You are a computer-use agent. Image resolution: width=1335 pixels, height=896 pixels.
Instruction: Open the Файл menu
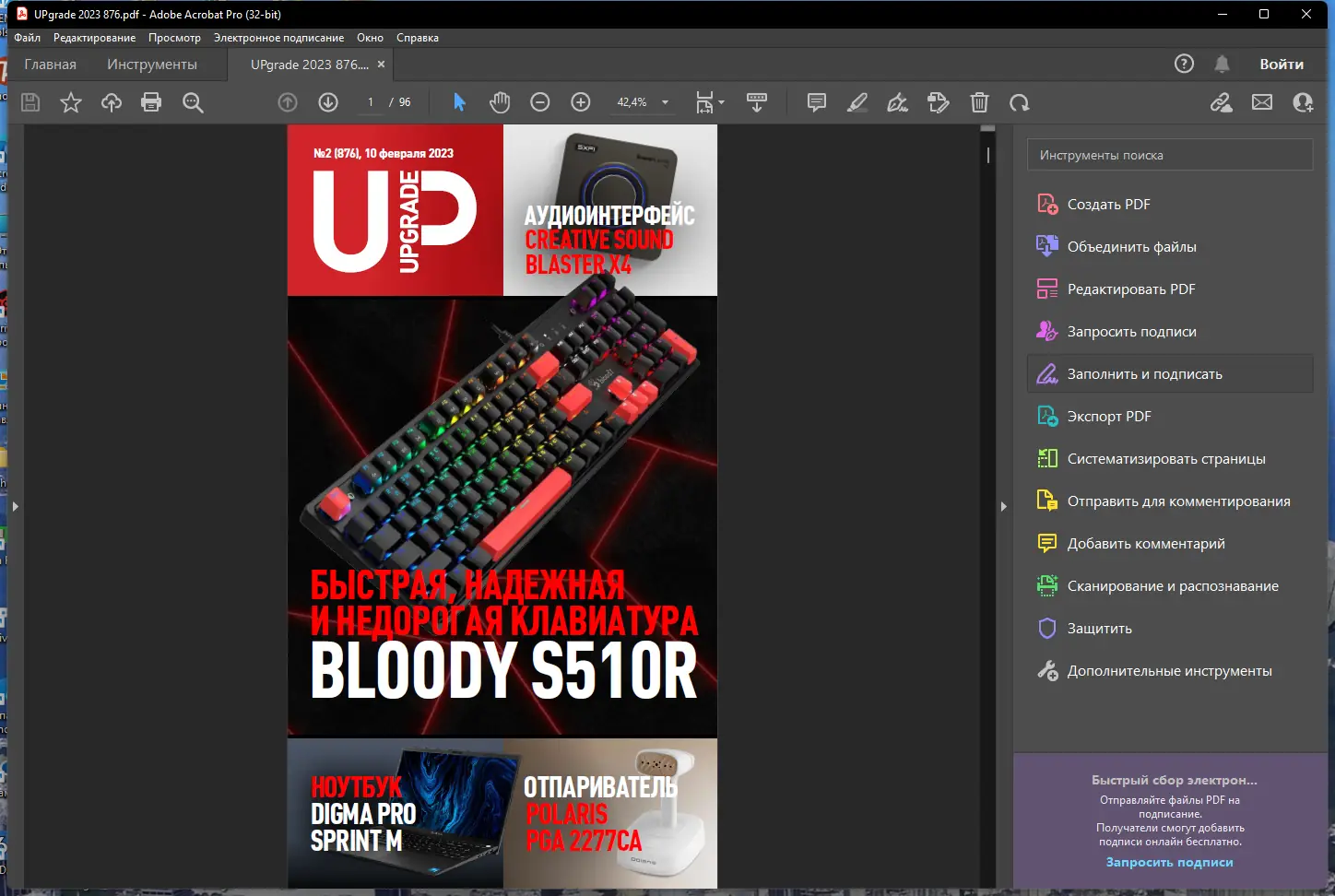pyautogui.click(x=28, y=38)
